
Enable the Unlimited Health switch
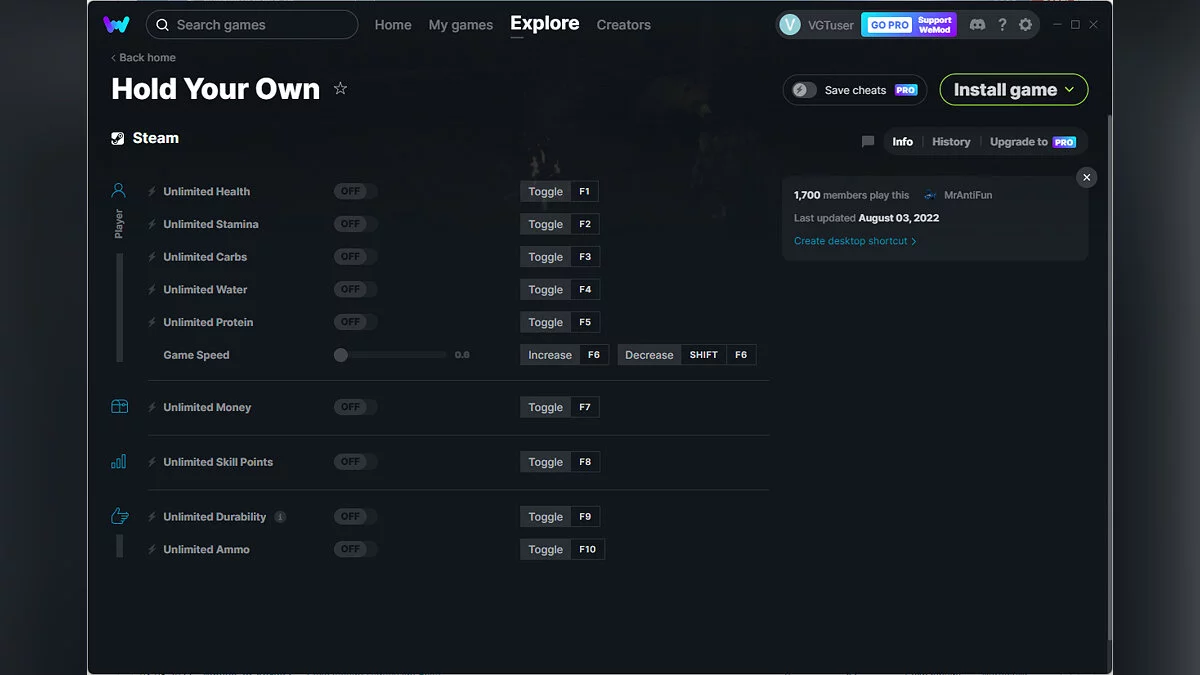(x=355, y=191)
